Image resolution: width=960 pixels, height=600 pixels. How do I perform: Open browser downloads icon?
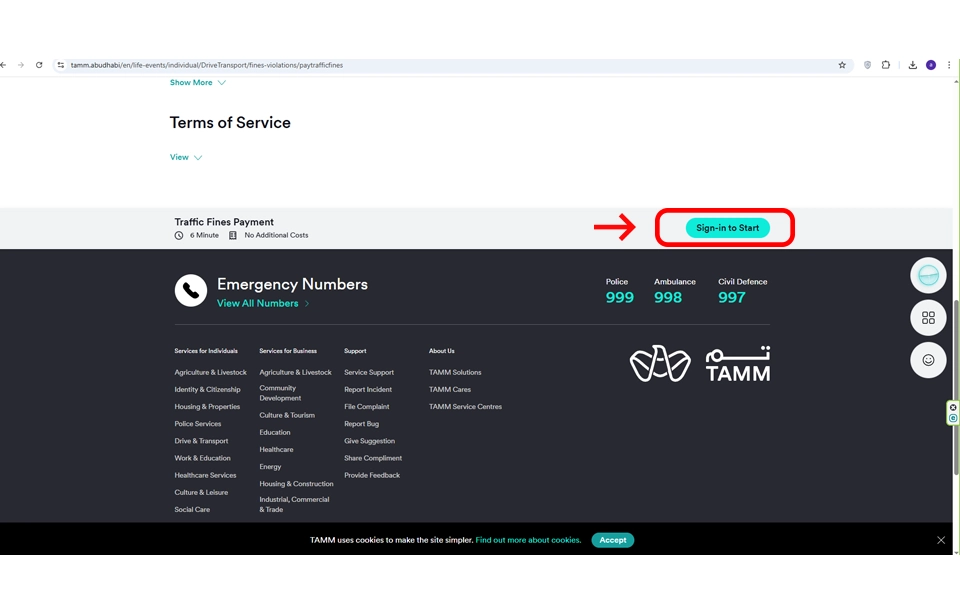coord(912,65)
